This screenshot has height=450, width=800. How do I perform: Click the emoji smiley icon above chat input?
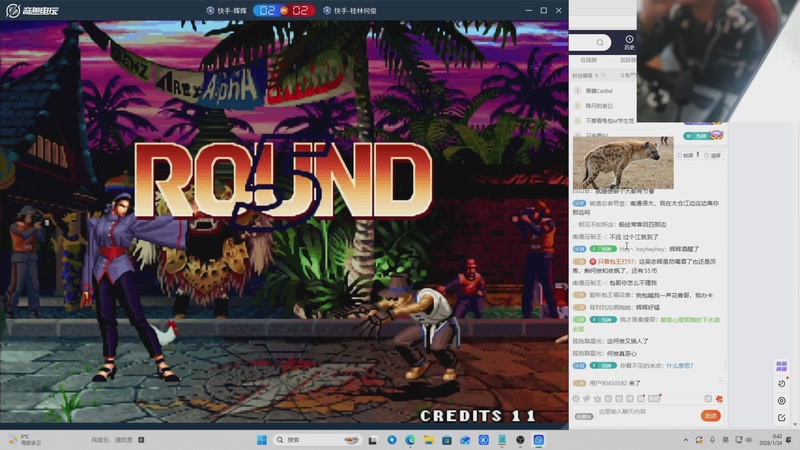click(x=576, y=398)
